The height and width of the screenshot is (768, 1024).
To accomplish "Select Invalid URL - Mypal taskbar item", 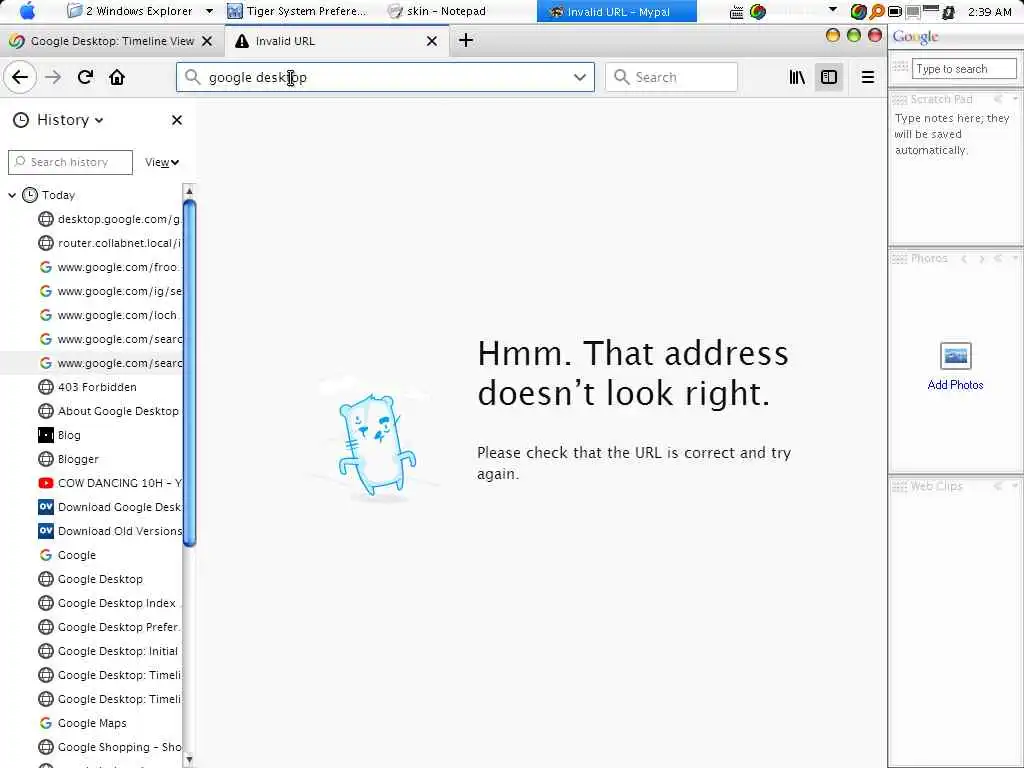I will point(616,11).
